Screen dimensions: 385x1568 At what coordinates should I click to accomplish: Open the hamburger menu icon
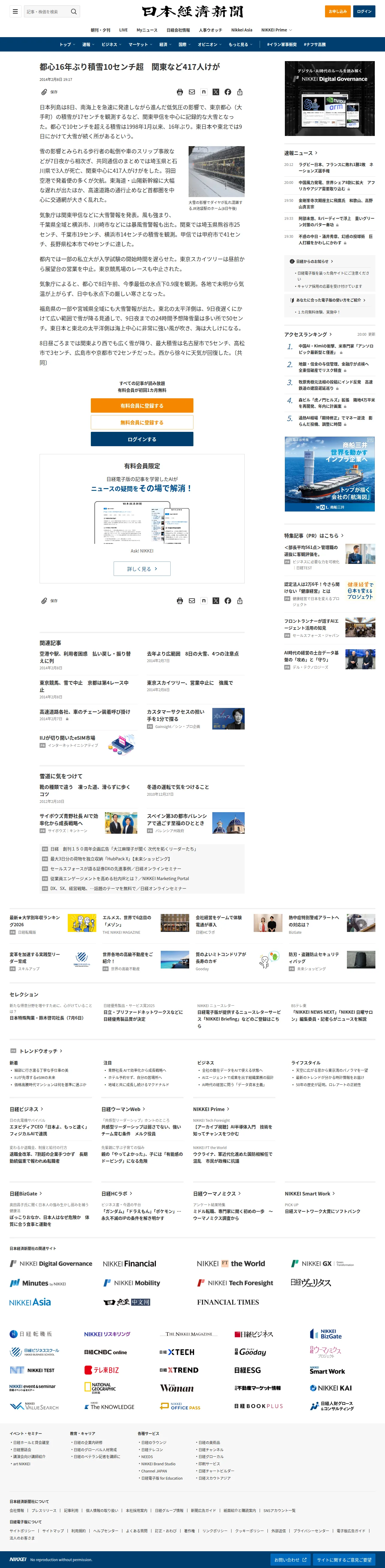click(x=15, y=11)
